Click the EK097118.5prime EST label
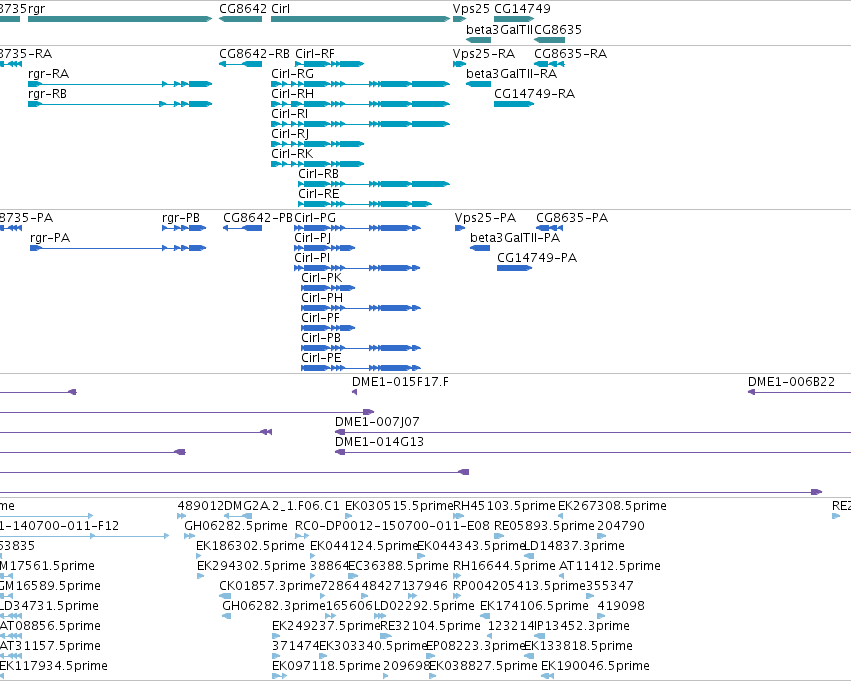851x681 pixels. click(x=326, y=666)
